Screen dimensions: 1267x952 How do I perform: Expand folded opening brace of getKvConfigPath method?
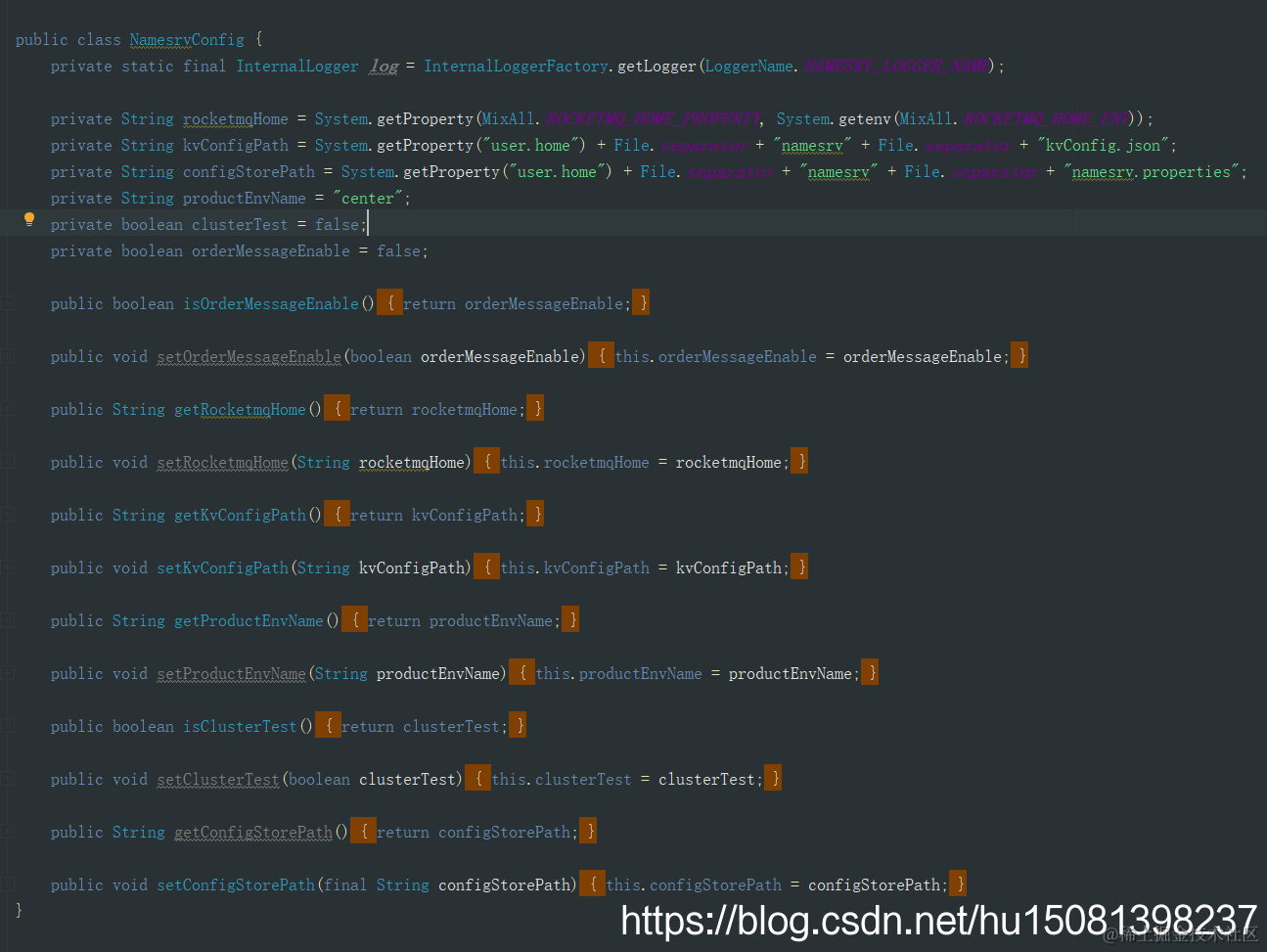click(x=338, y=514)
